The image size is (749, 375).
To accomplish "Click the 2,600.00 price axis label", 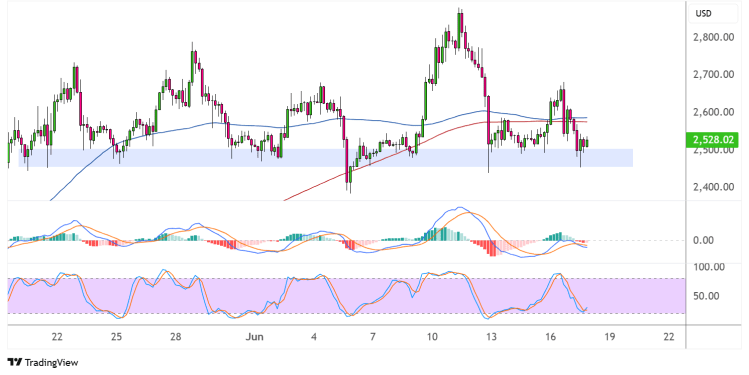I will (x=713, y=112).
